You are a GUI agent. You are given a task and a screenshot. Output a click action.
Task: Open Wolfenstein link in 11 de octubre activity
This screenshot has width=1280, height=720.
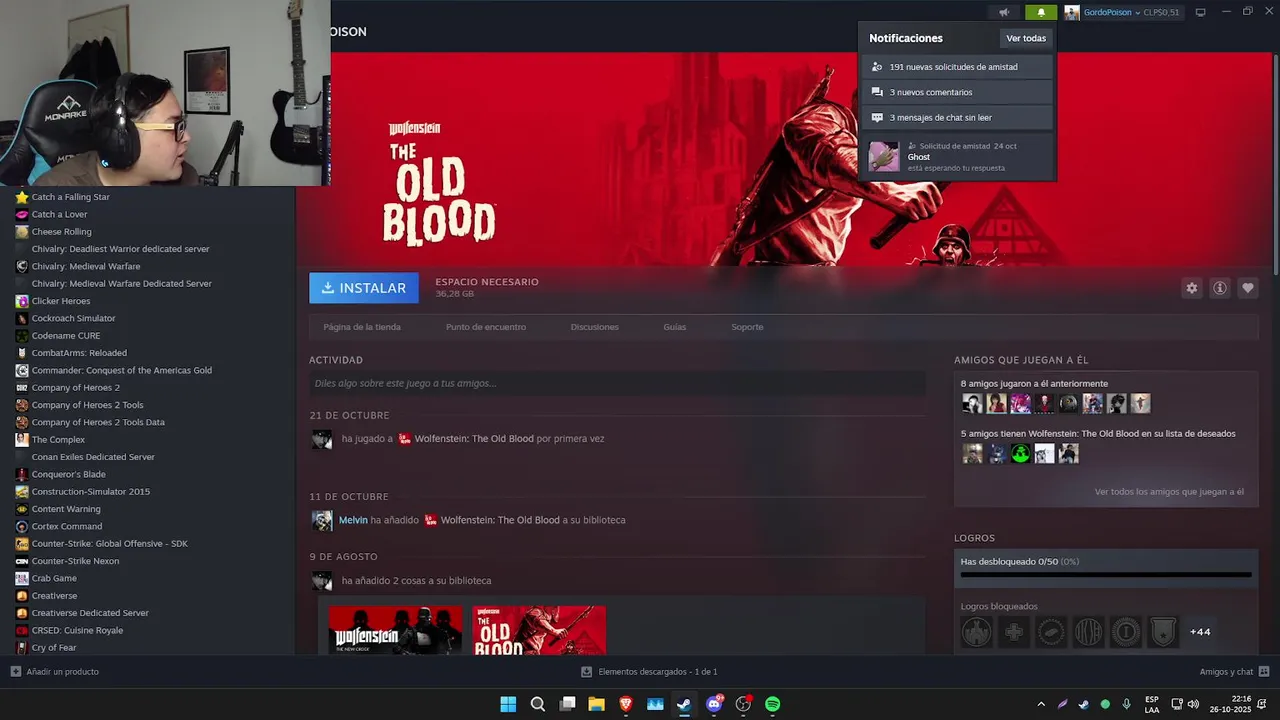coord(500,520)
